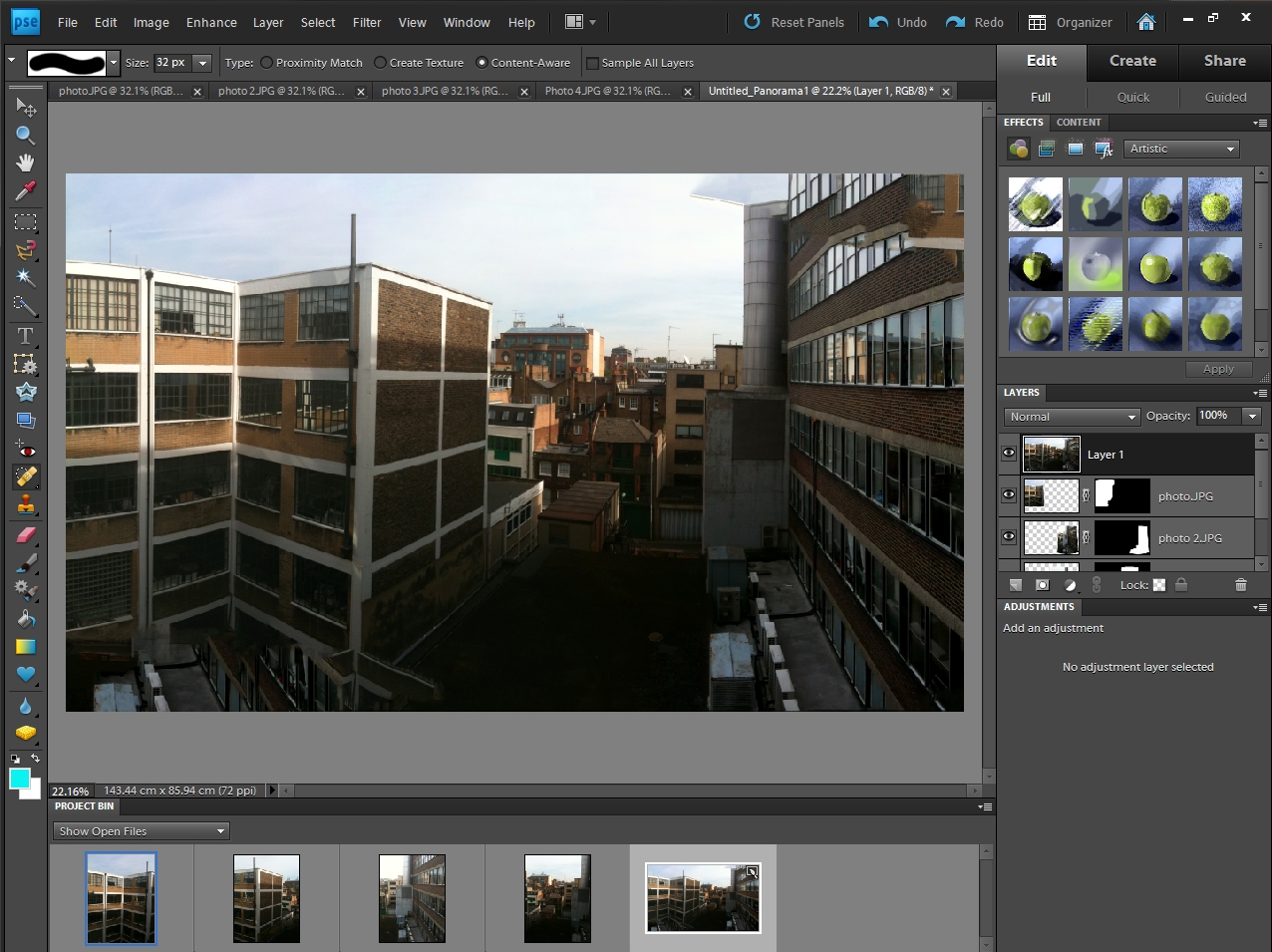Hide Layer 1 with eye icon
1272x952 pixels.
coord(1009,454)
